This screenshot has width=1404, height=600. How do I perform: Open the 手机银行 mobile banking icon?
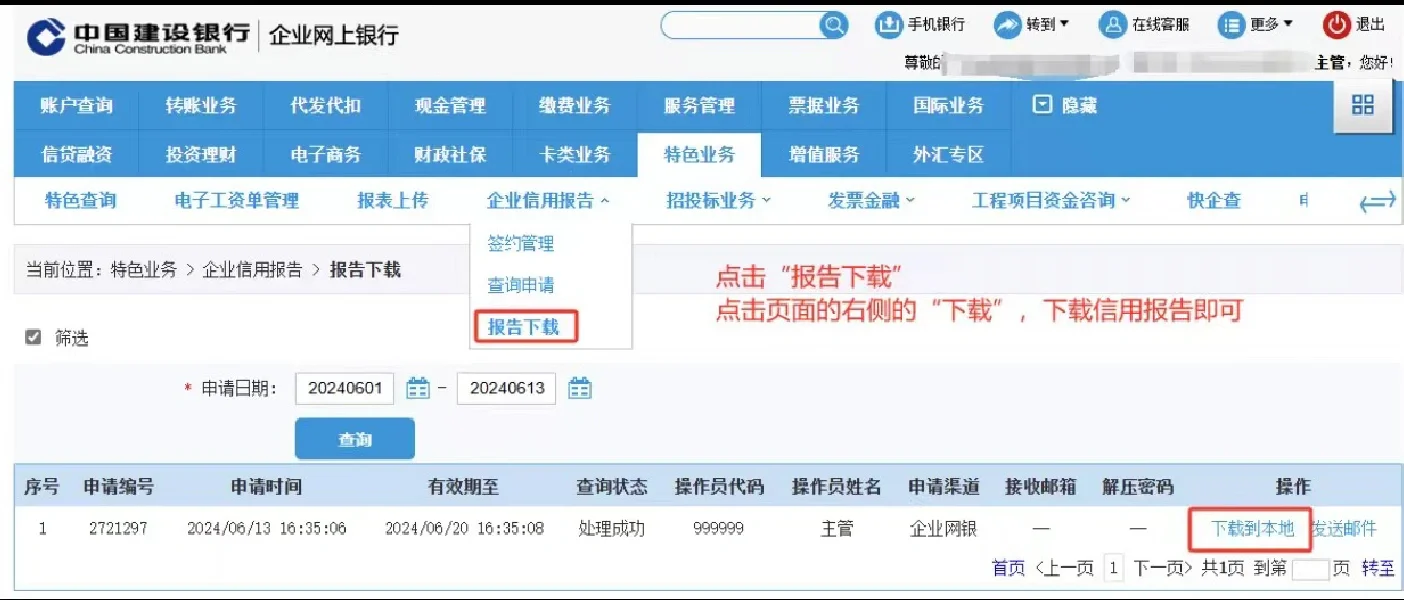tap(888, 25)
